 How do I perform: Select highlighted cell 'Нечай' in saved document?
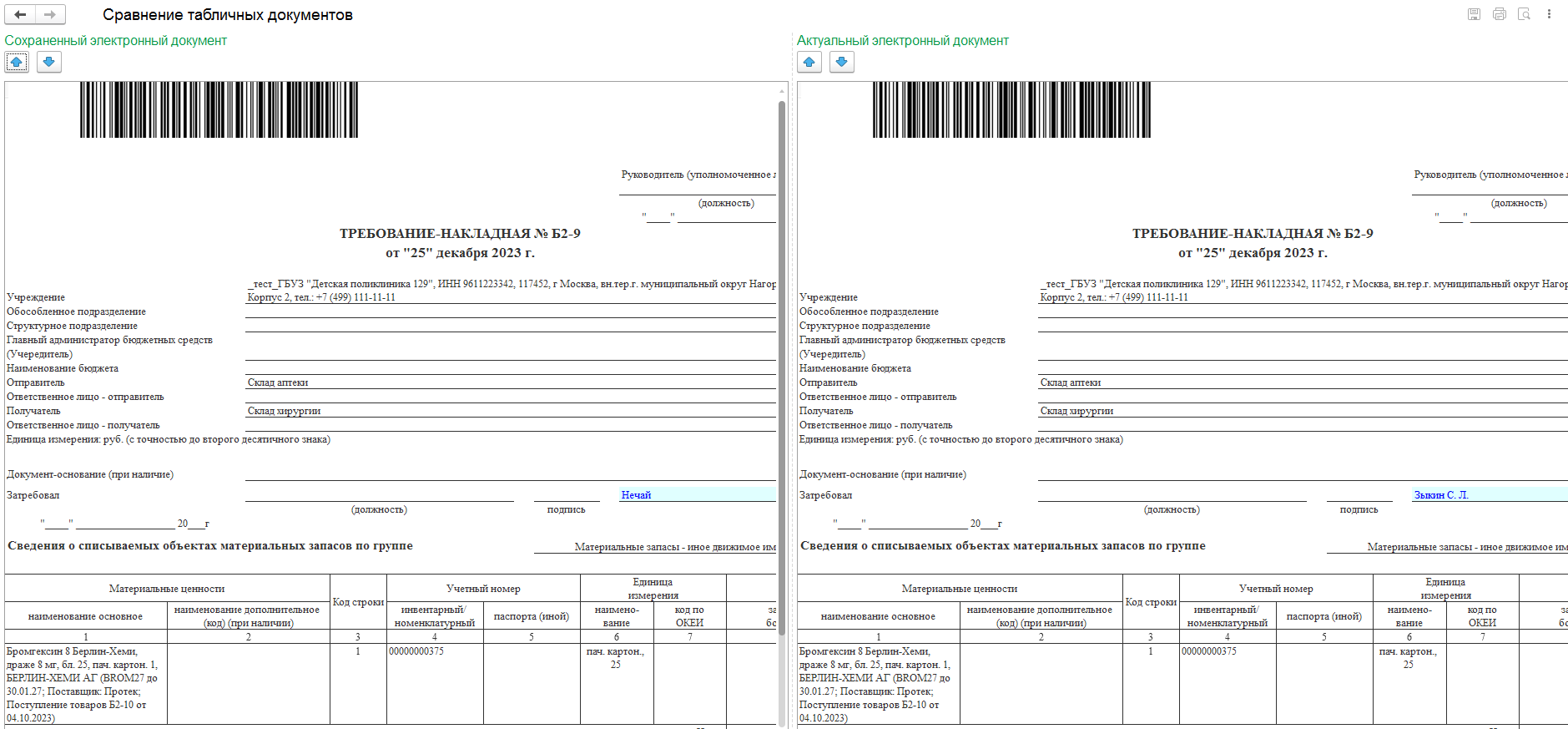pos(698,495)
